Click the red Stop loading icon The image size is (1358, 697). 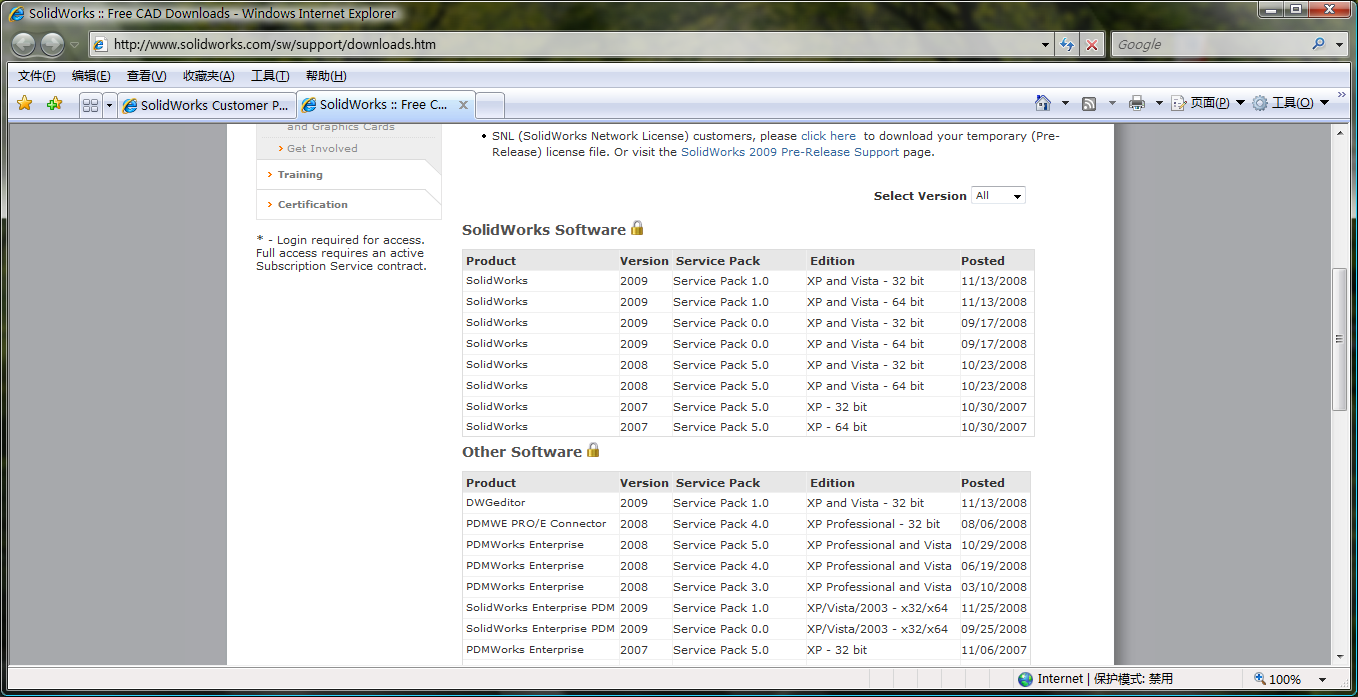(1092, 44)
